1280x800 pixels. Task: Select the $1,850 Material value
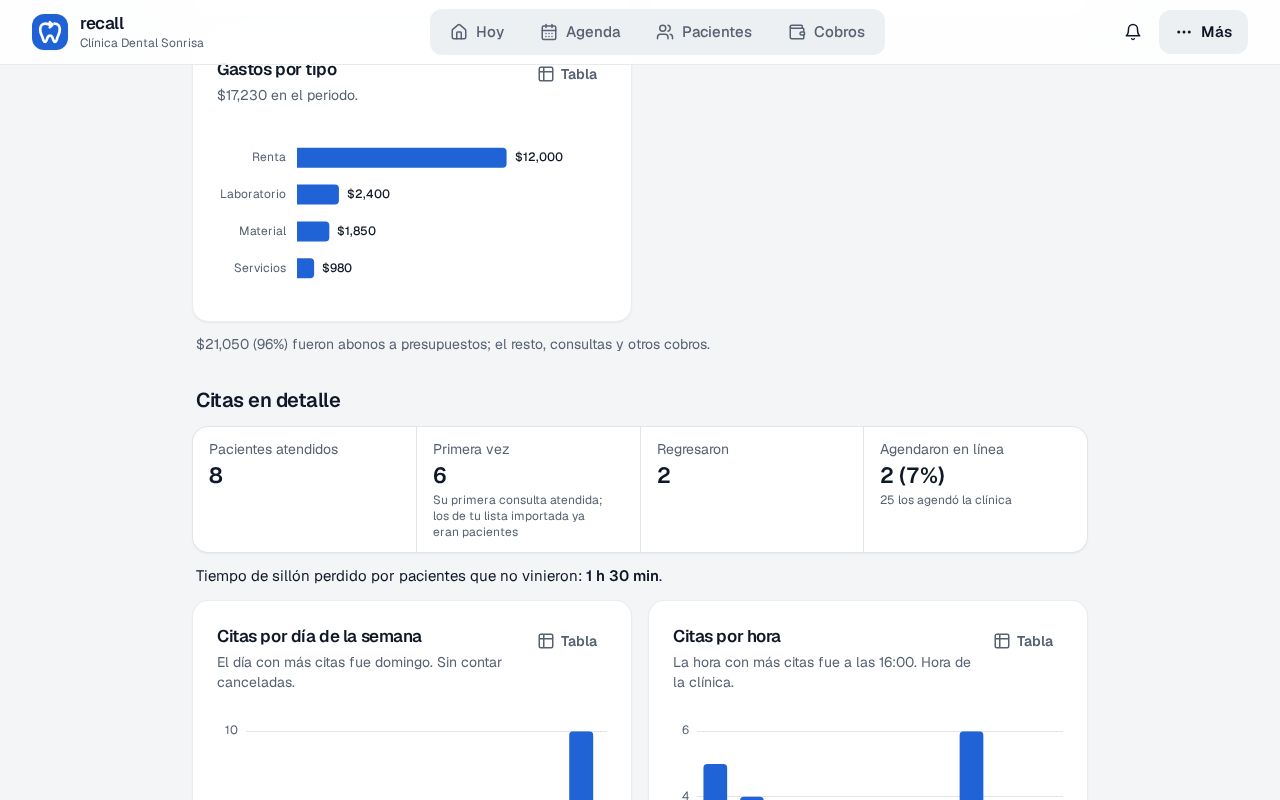(x=357, y=231)
